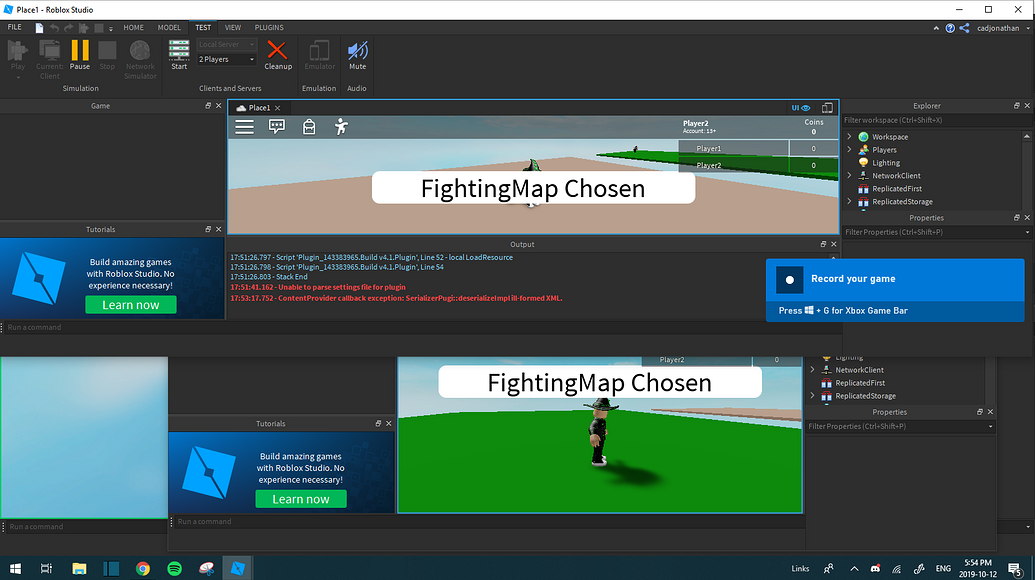Toggle the device view icon beside the UI eye
Viewport: 1035px width, 580px height.
827,107
